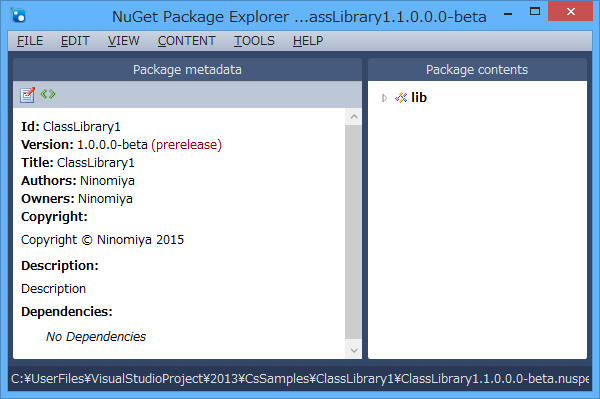Open the HELP menu
The height and width of the screenshot is (399, 600).
[308, 41]
